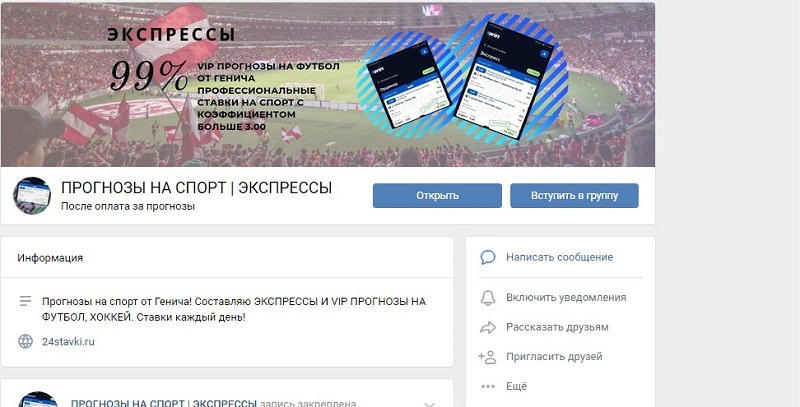This screenshot has width=800, height=407.
Task: Click the share arrow icon
Action: (488, 327)
